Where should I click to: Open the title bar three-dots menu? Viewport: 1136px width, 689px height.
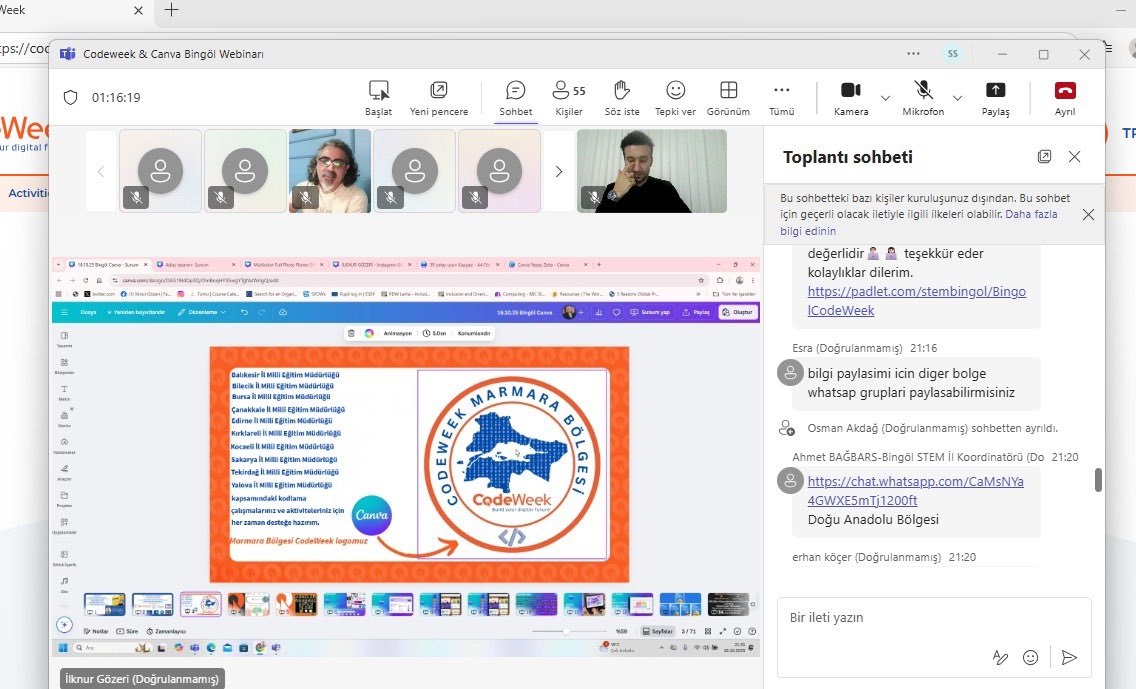[x=914, y=54]
